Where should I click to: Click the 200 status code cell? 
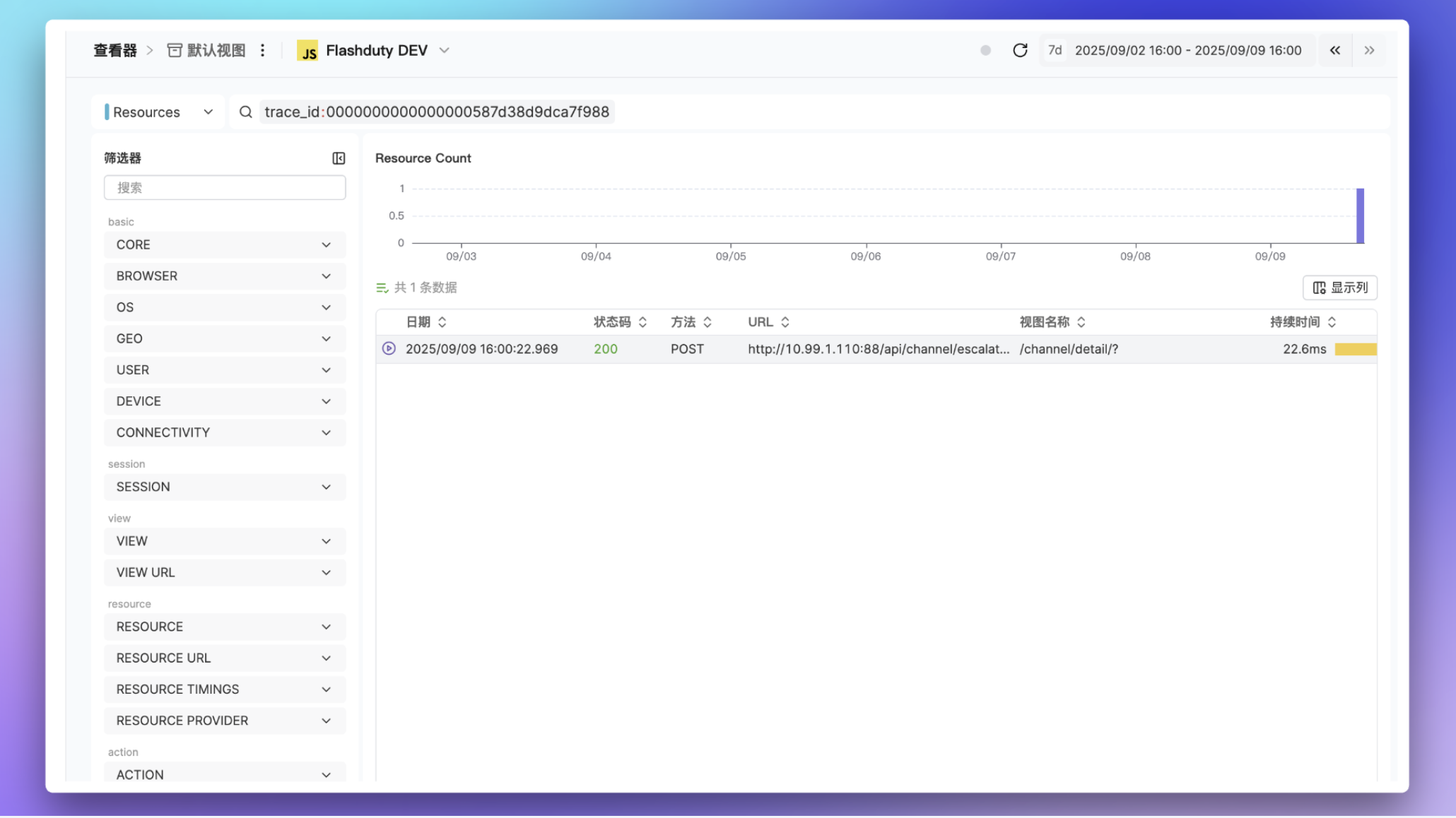[x=605, y=349]
